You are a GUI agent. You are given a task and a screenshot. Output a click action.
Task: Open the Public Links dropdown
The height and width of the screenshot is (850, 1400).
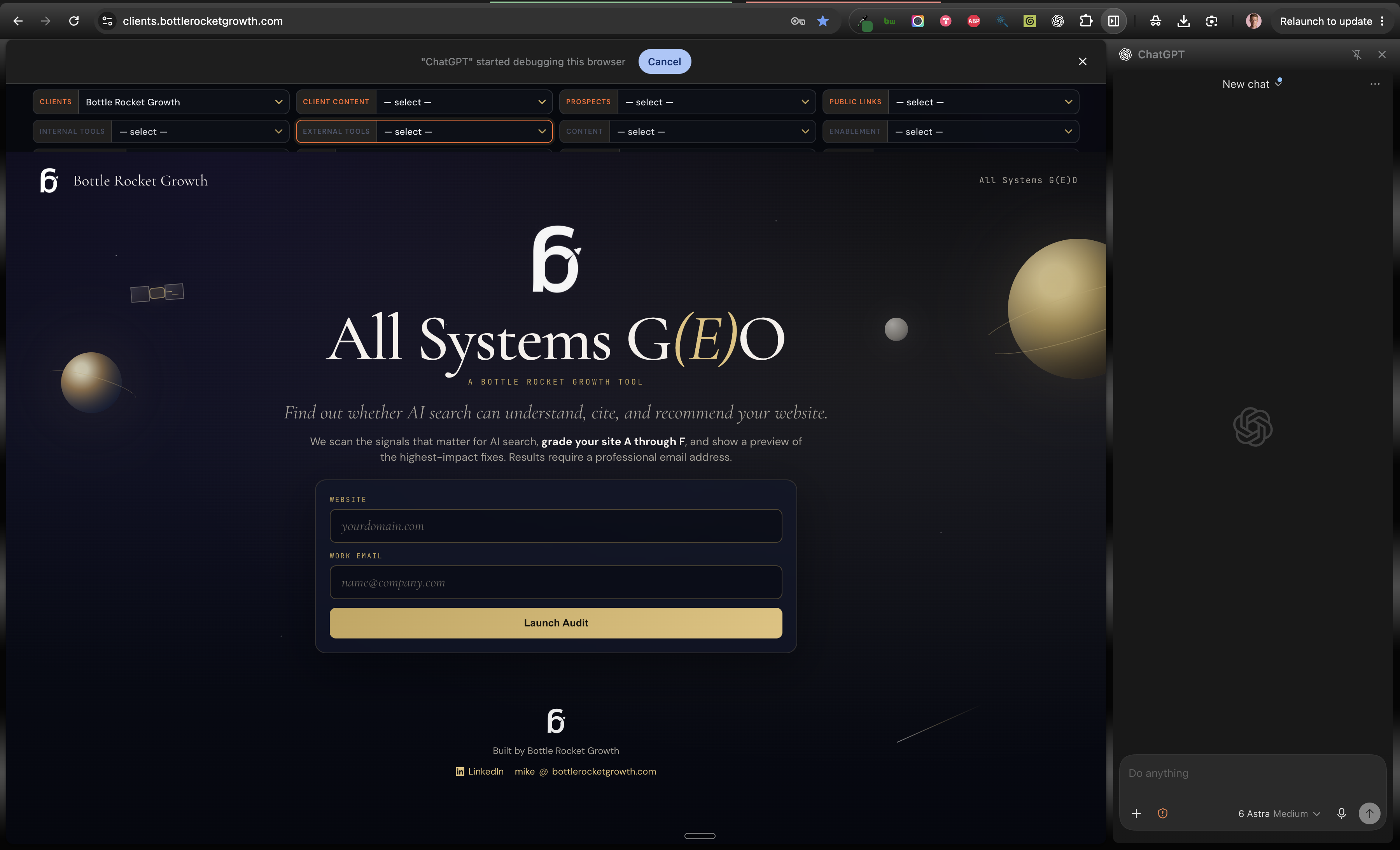coord(950,102)
